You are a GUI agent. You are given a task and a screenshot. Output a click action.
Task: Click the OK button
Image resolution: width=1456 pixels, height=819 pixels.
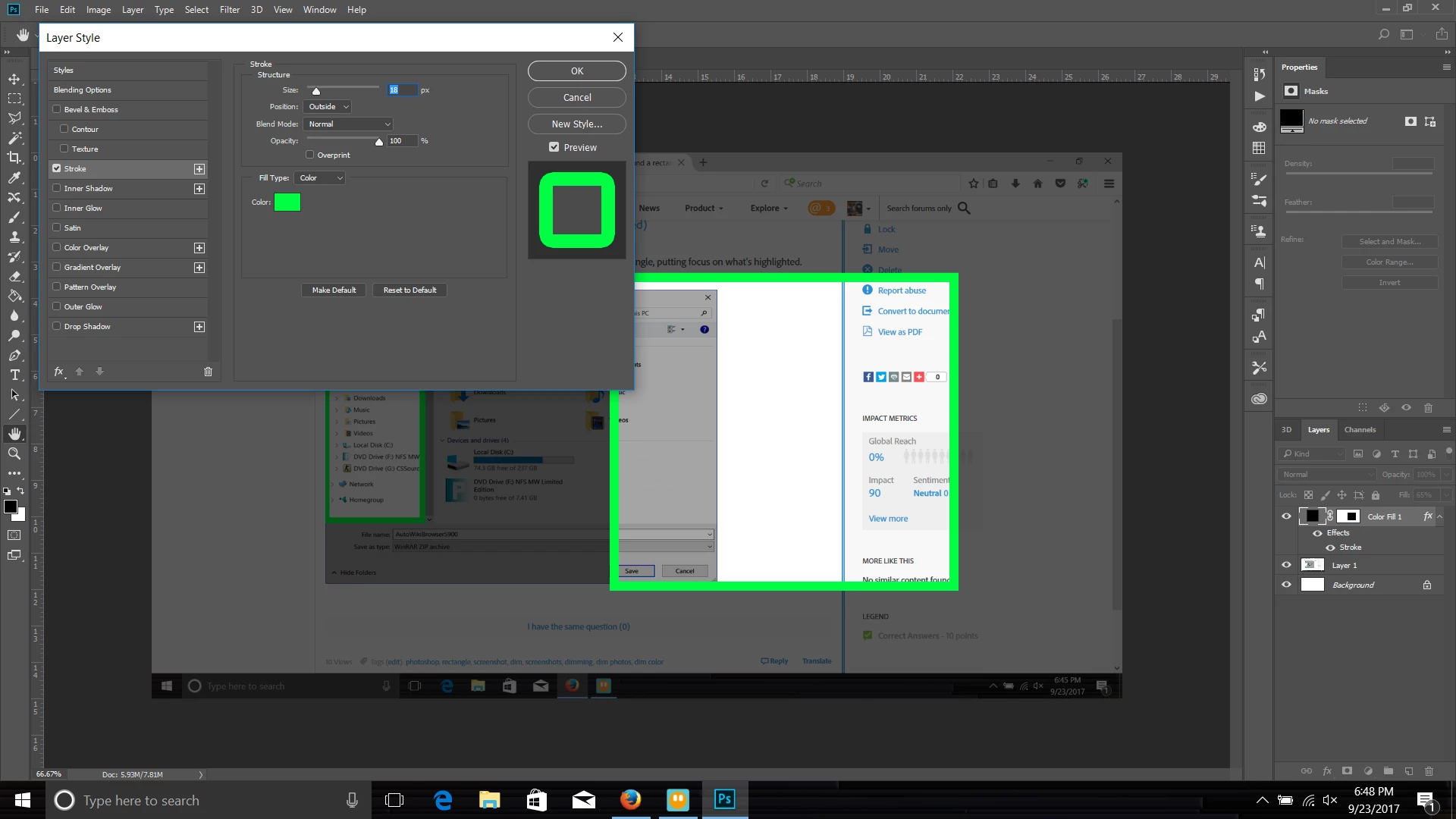tap(576, 71)
